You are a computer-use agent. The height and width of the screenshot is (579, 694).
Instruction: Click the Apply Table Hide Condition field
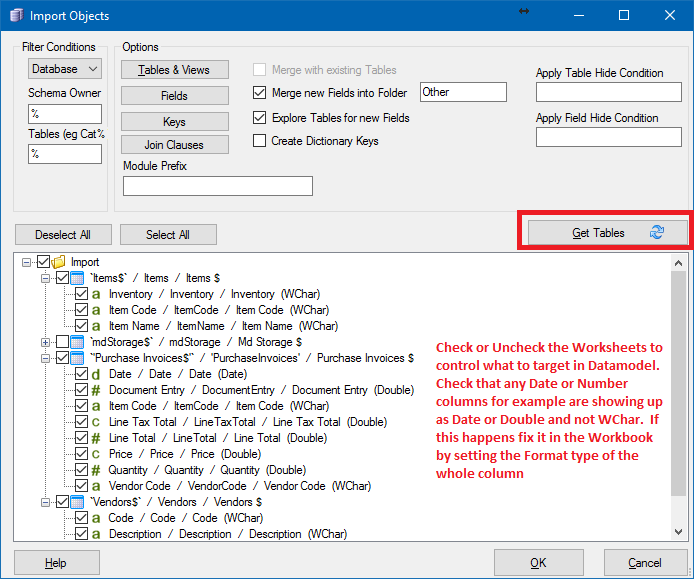pyautogui.click(x=609, y=92)
